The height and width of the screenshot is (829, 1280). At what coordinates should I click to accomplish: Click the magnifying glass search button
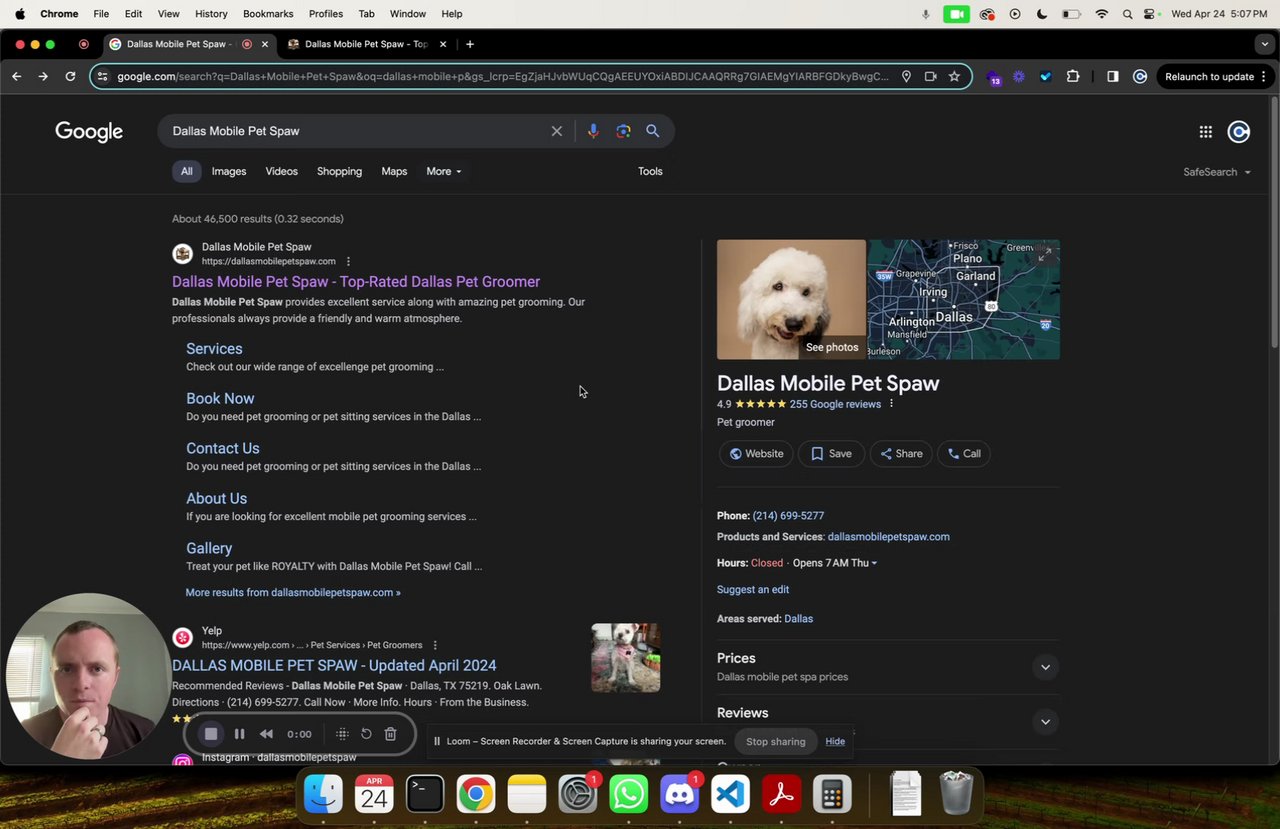pyautogui.click(x=653, y=131)
